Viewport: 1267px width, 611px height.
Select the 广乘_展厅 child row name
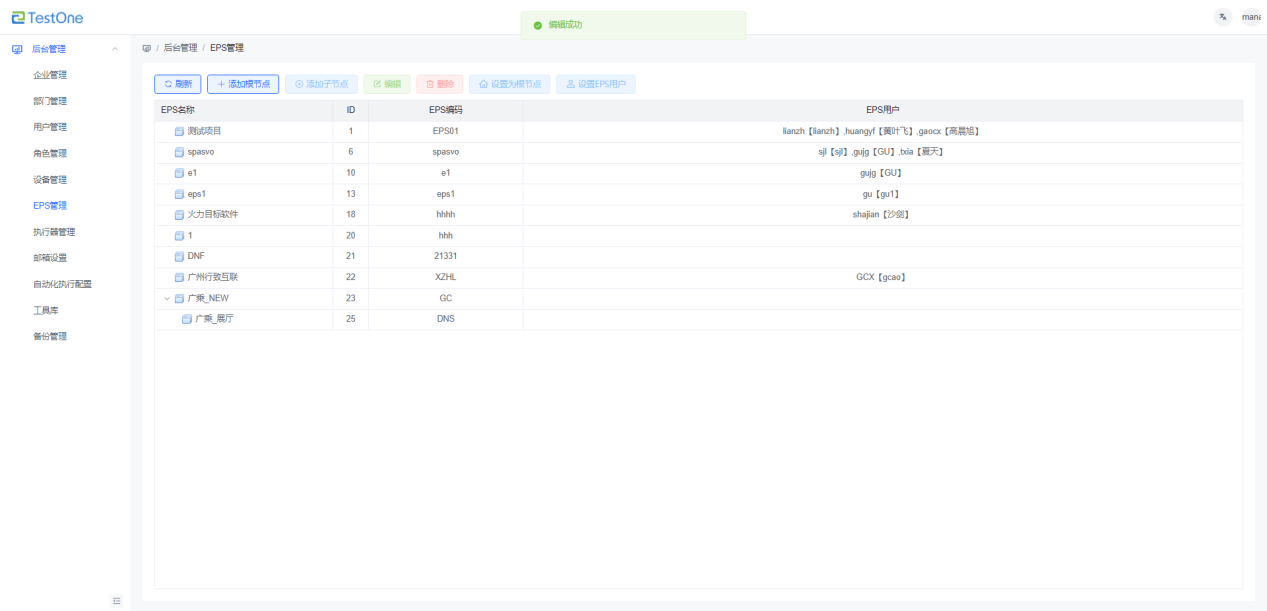[x=214, y=319]
